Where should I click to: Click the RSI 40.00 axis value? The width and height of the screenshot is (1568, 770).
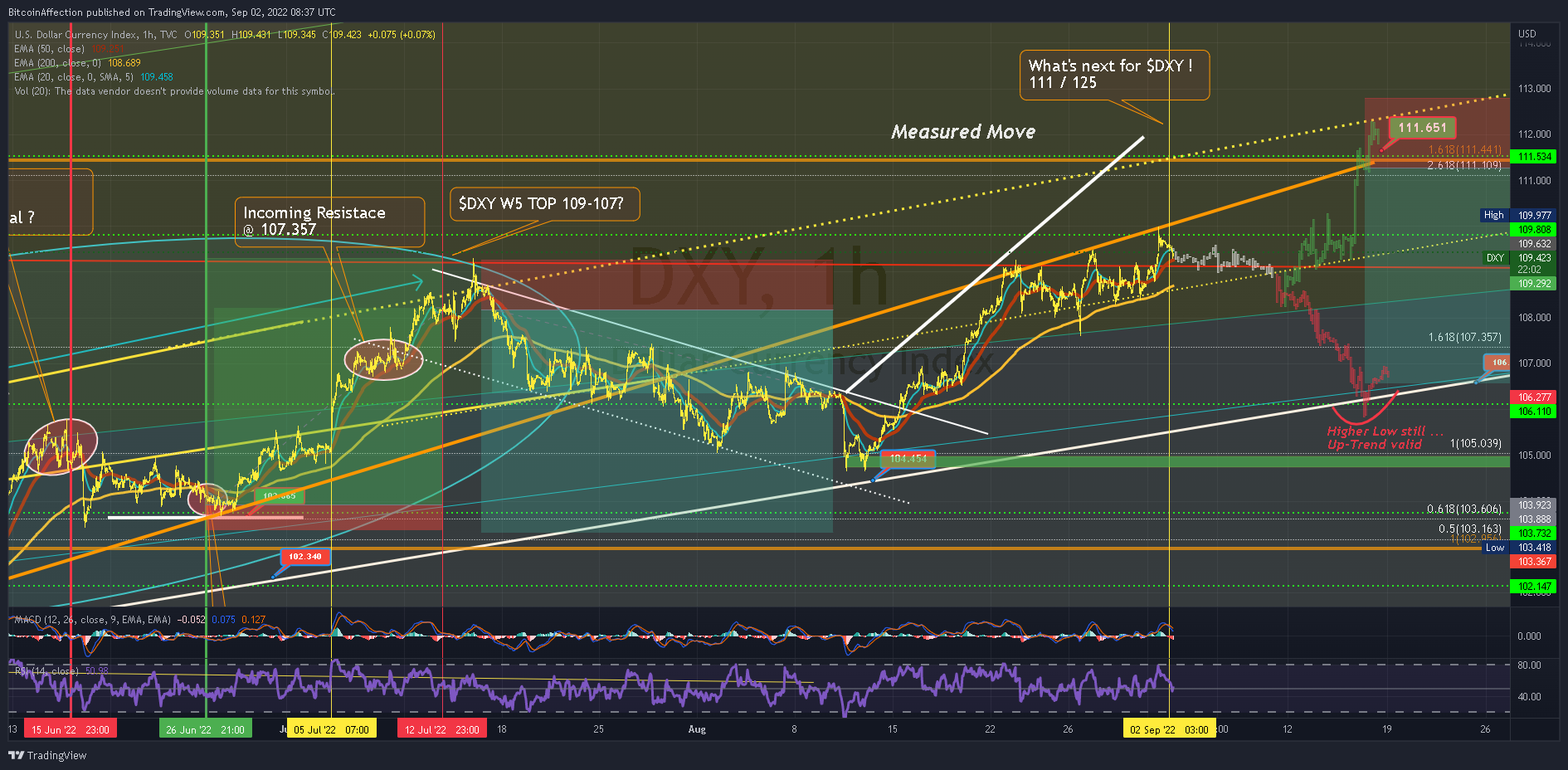1529,697
